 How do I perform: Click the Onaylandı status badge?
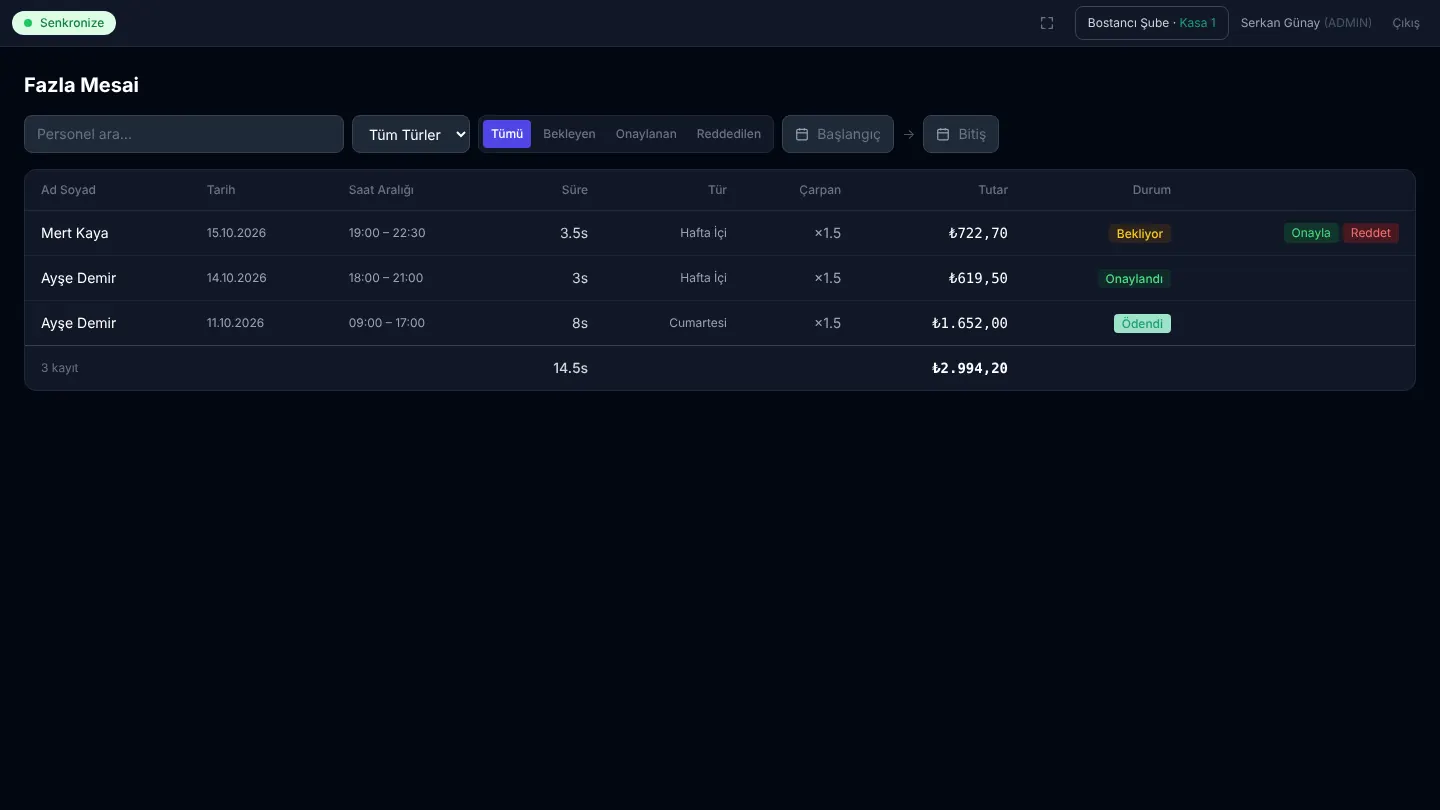coord(1134,279)
